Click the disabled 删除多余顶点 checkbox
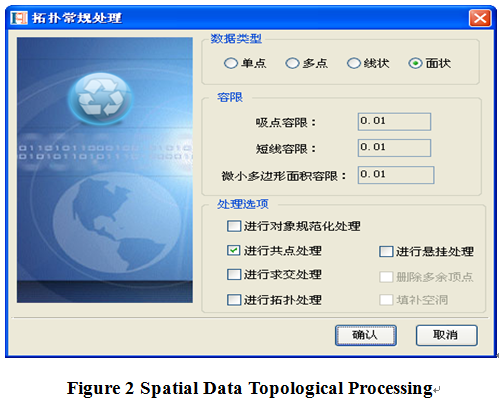The width and height of the screenshot is (499, 399). [x=386, y=277]
